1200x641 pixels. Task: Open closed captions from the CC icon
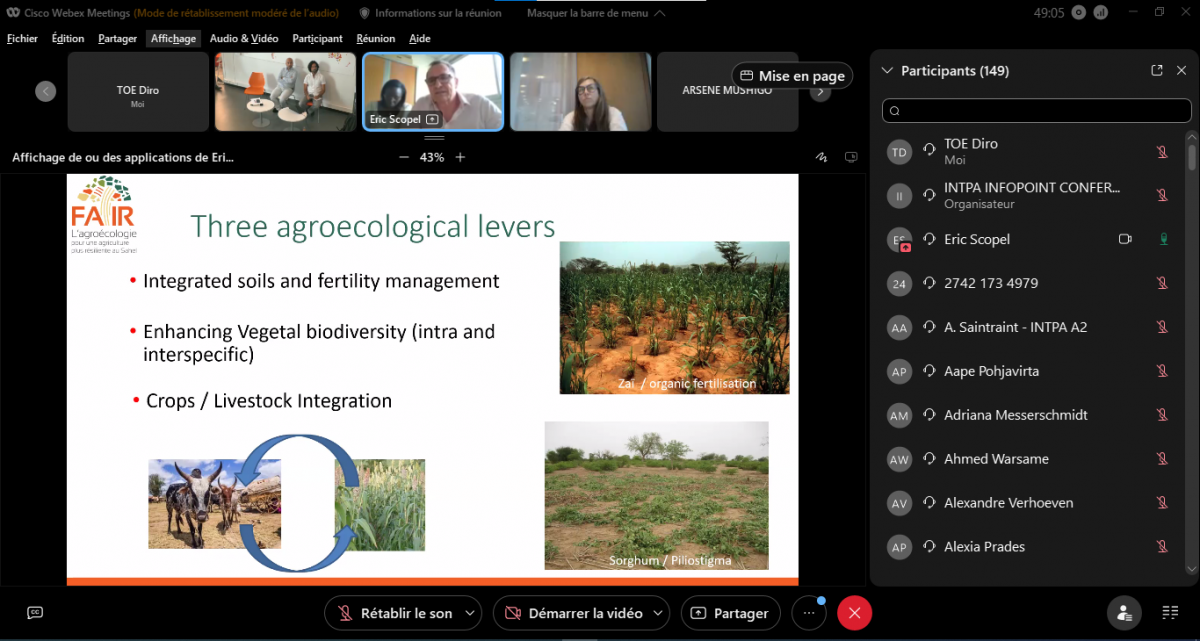35,612
